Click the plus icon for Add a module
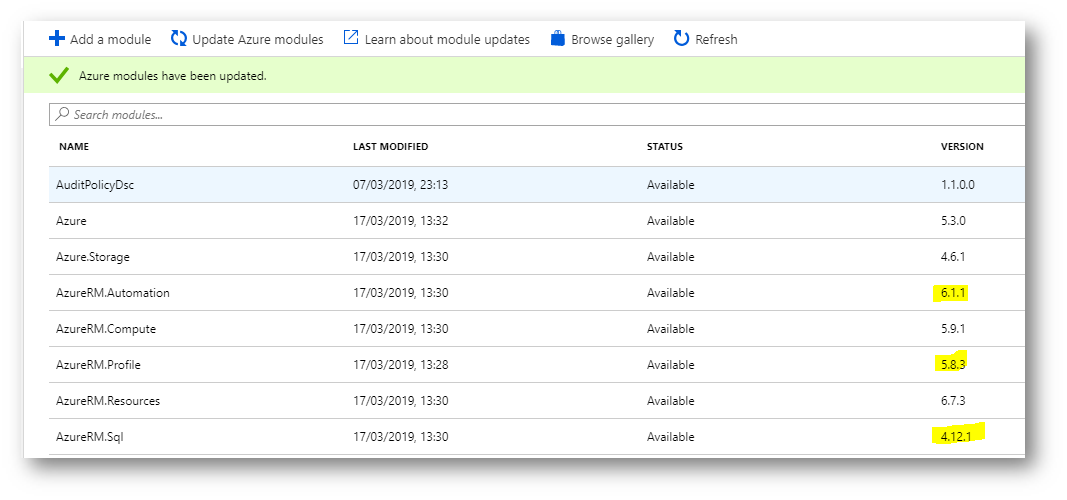 57,38
